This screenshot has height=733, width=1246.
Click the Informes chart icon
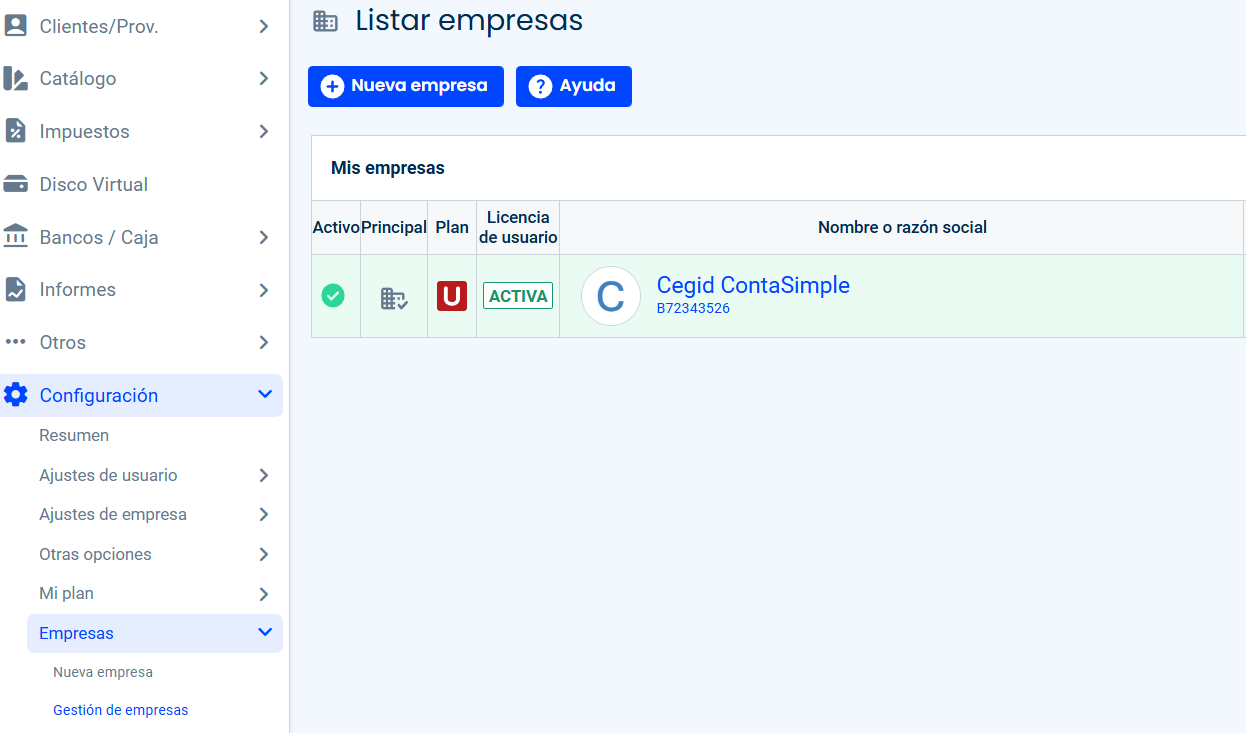point(15,290)
